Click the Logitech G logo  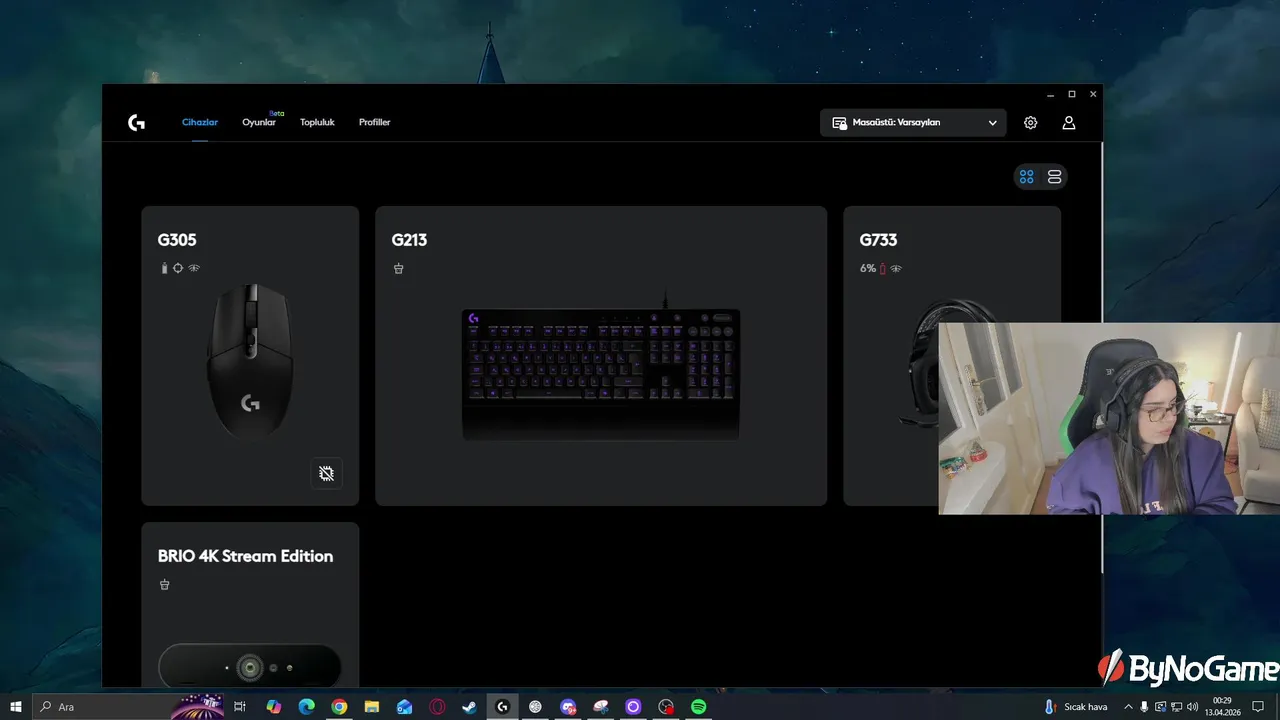tap(137, 122)
